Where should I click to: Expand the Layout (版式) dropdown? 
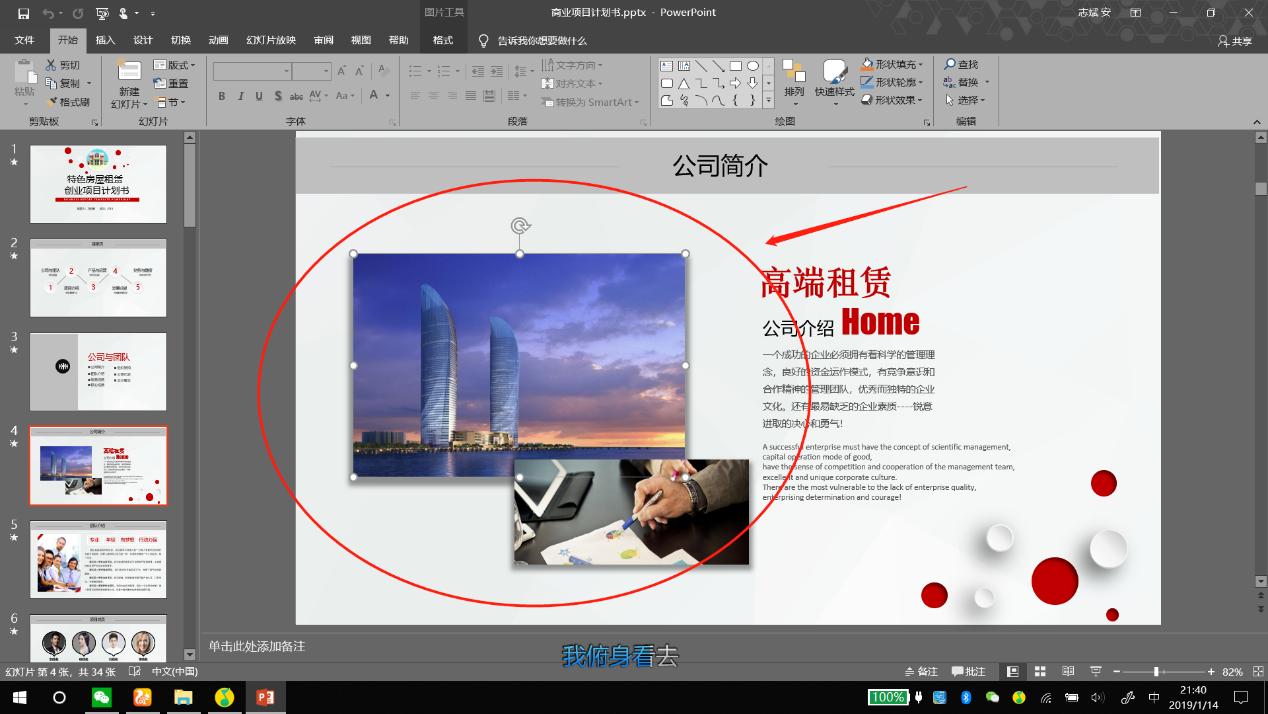click(x=174, y=65)
